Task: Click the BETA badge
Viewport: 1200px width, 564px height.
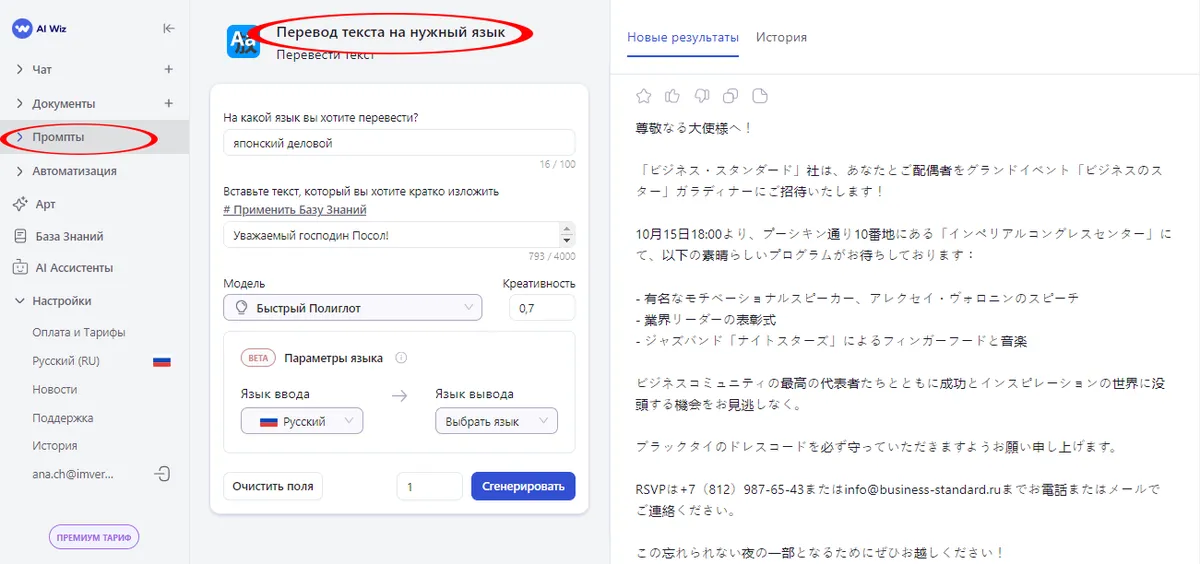Action: [258, 358]
